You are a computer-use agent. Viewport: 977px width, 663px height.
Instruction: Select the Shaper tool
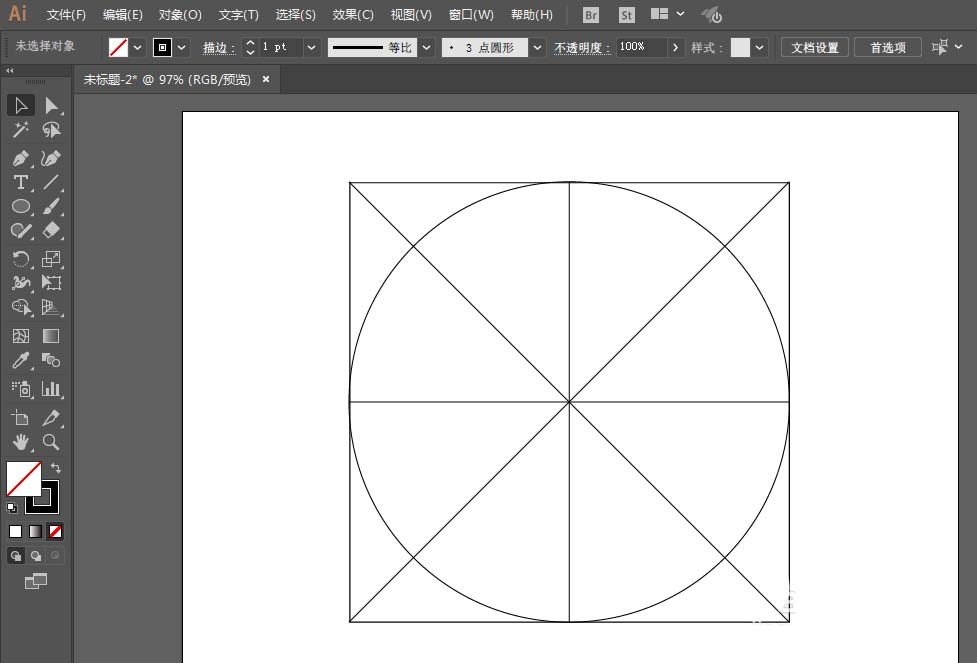coord(21,231)
